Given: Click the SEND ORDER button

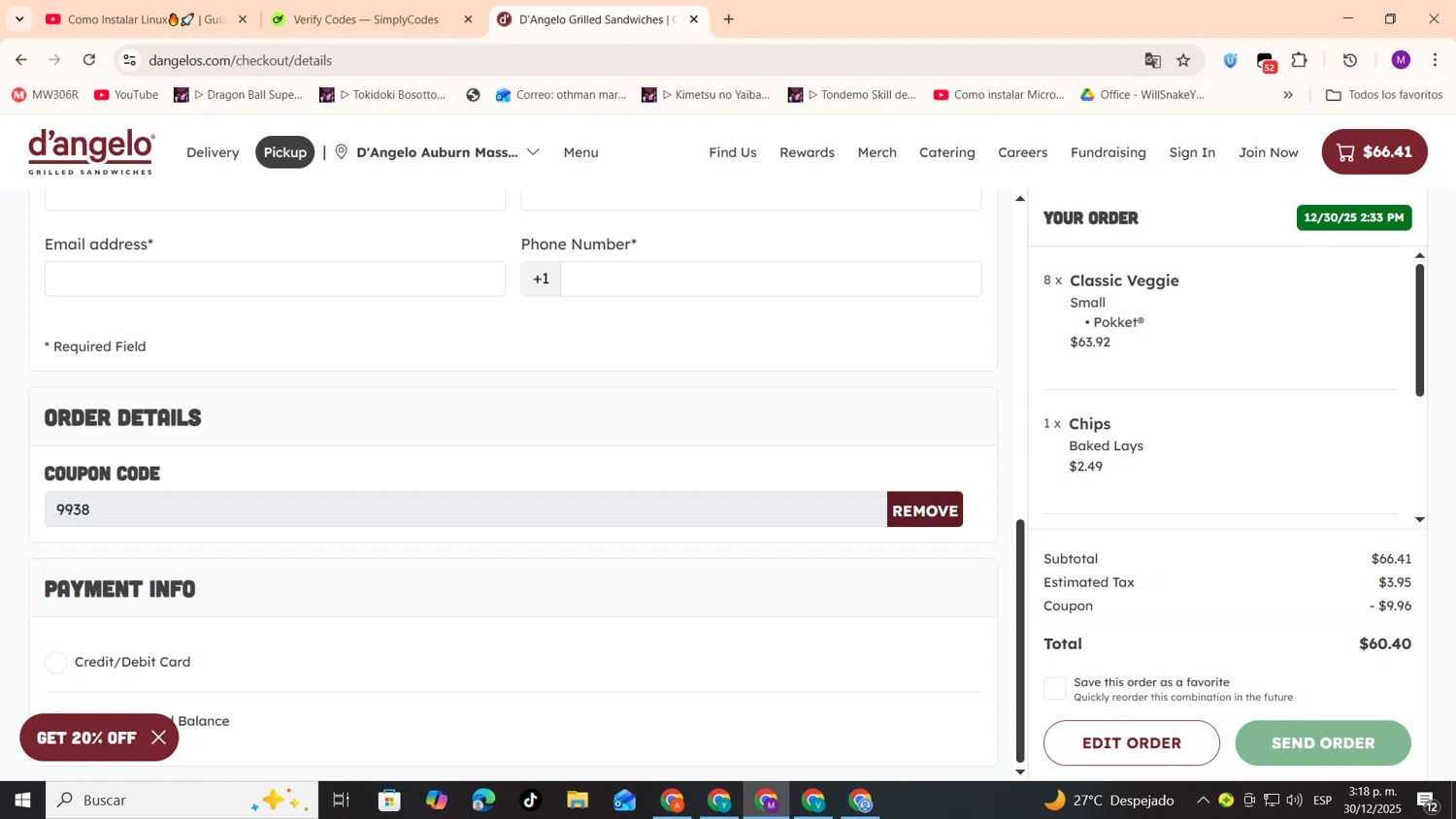Looking at the screenshot, I should pyautogui.click(x=1323, y=743).
